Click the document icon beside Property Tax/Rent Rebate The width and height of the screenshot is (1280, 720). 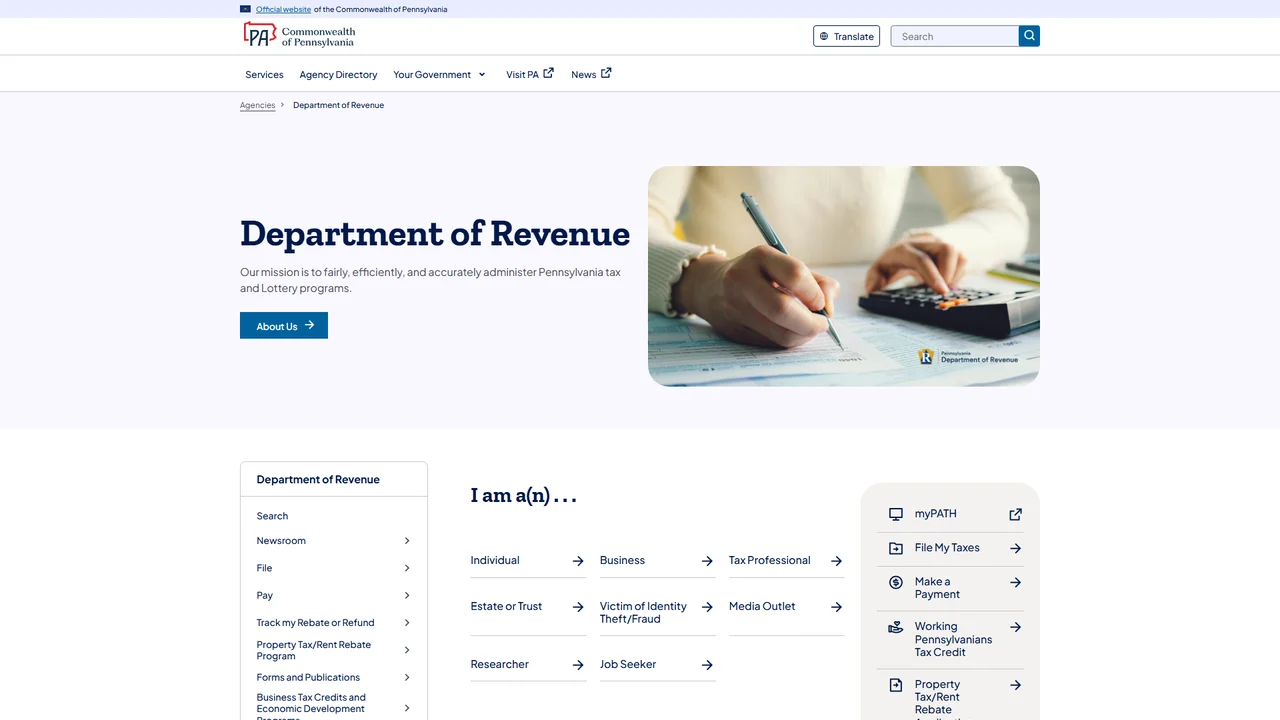tap(896, 685)
